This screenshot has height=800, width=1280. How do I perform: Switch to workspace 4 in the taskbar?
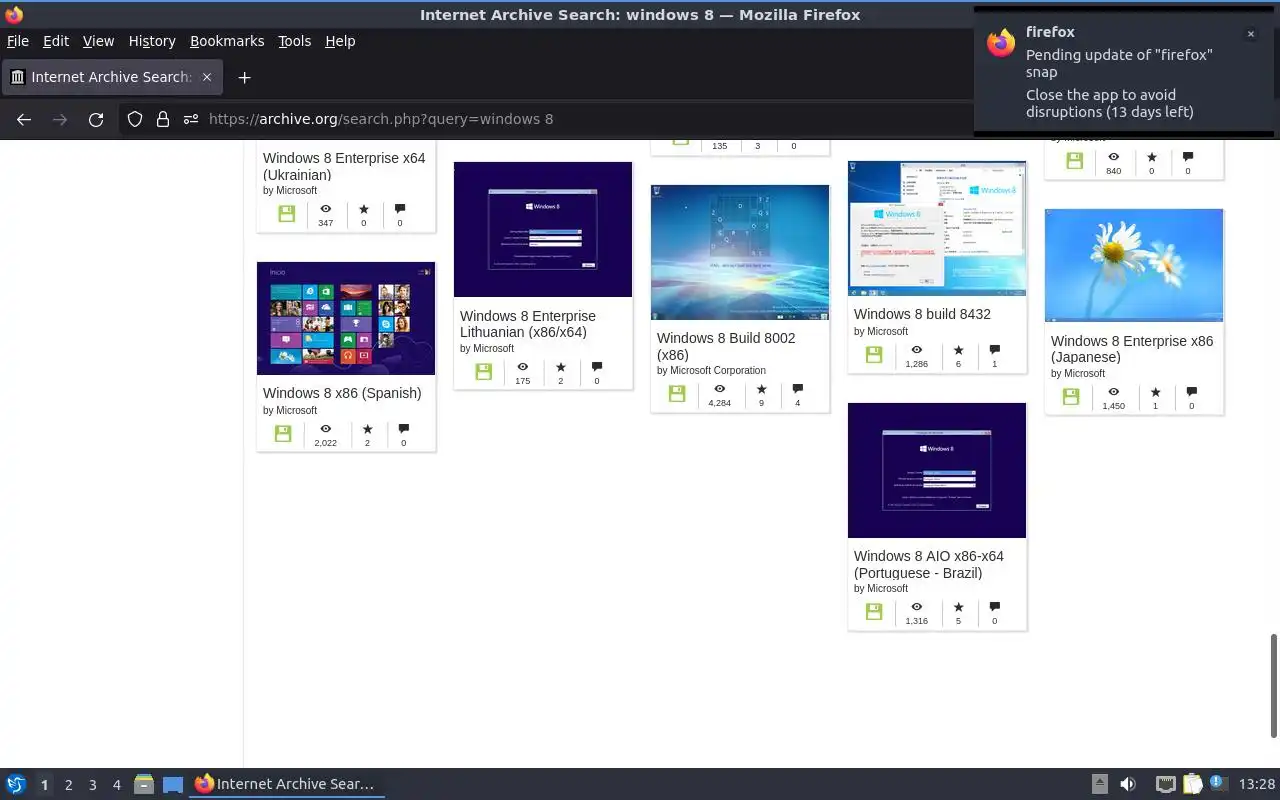click(x=116, y=785)
